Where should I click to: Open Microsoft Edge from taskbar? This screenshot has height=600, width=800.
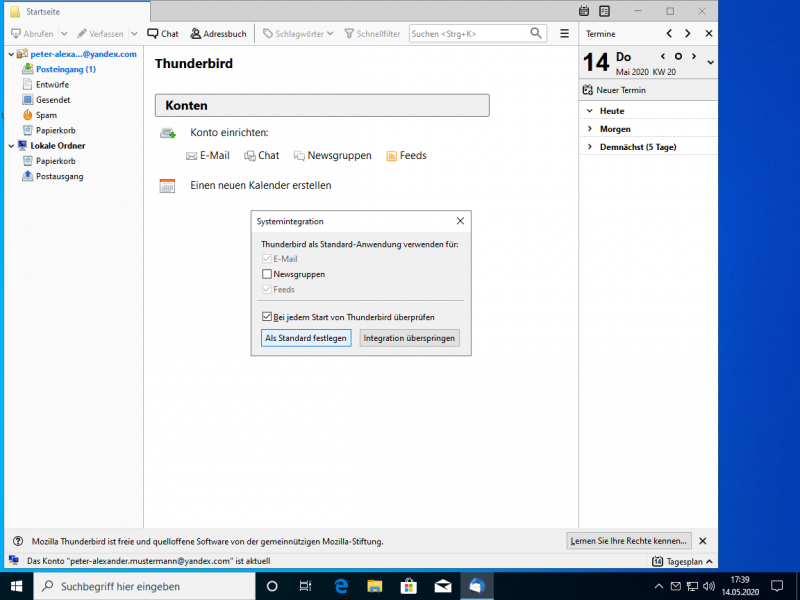point(341,586)
